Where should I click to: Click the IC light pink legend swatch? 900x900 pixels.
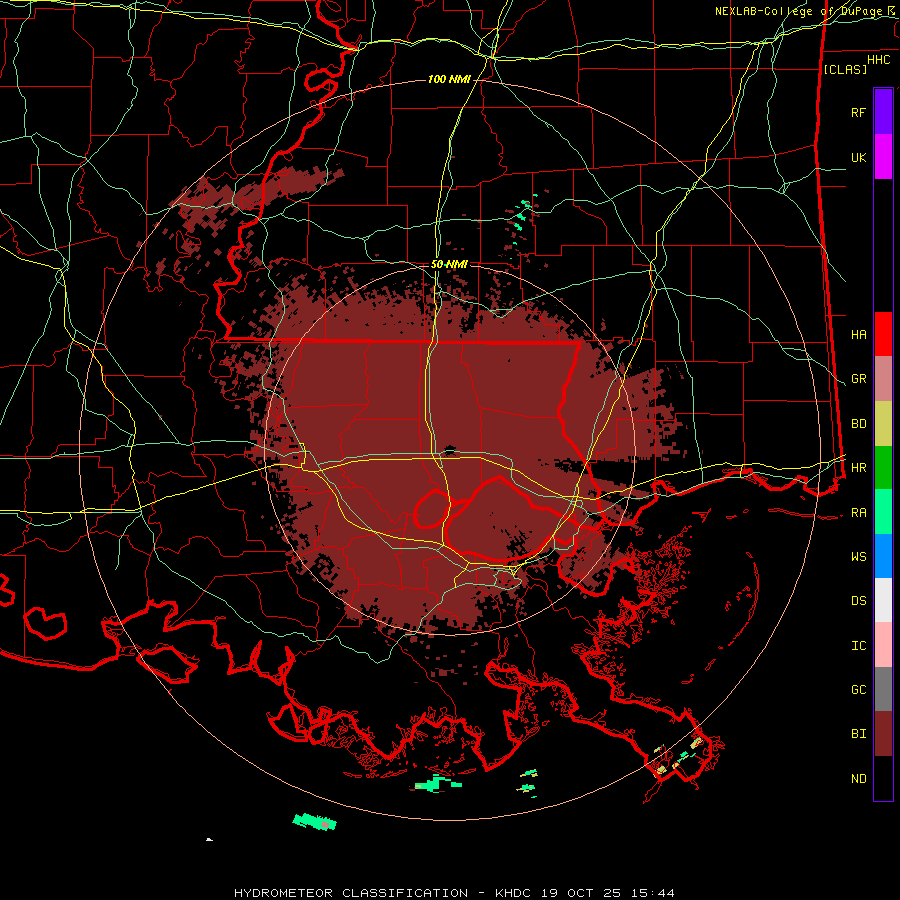(883, 645)
